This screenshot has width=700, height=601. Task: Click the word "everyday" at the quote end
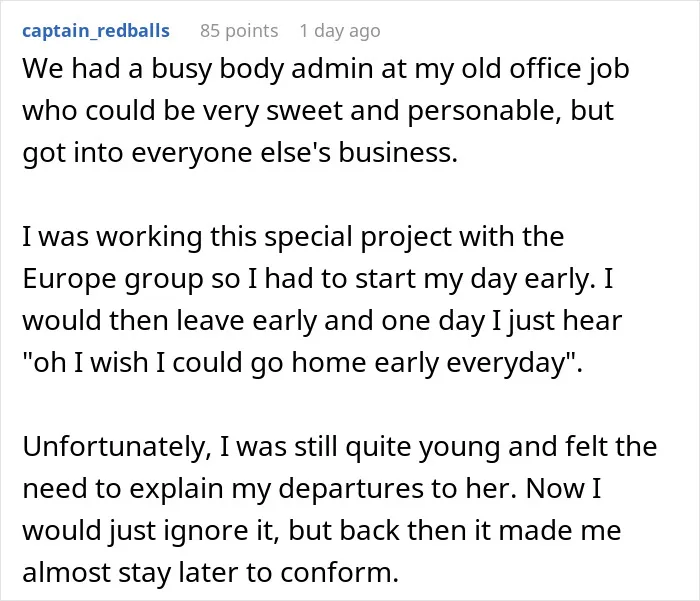(506, 363)
